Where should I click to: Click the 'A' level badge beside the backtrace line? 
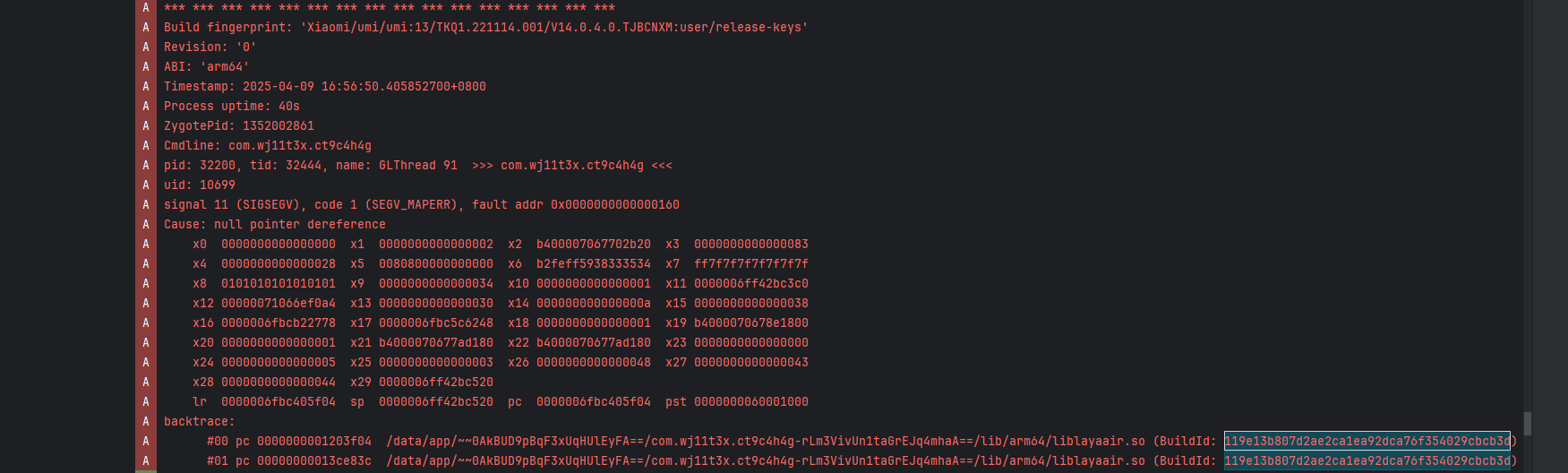[x=146, y=421]
